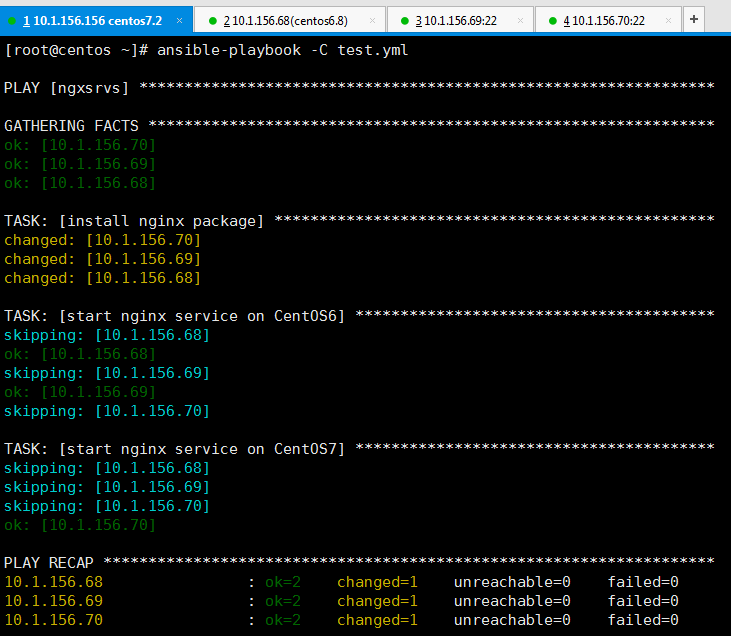Click 'failed=0' in the 10.1.156.68 recap row
This screenshot has width=731, height=636.
[643, 582]
